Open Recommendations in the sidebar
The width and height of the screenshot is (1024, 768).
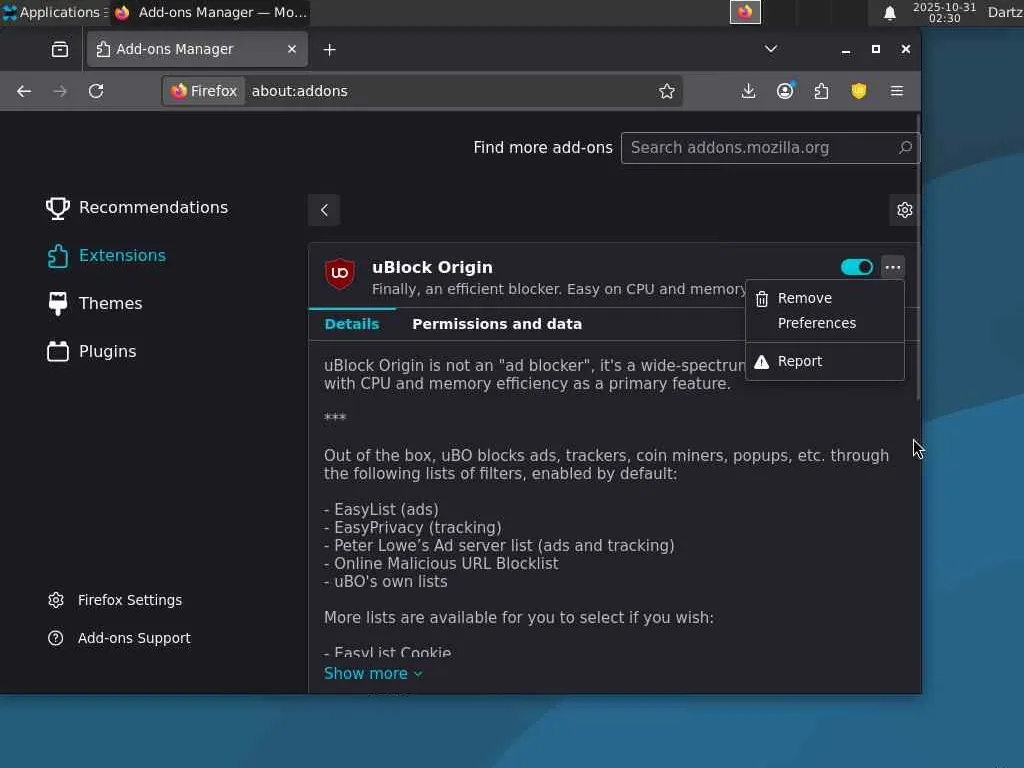tap(137, 208)
